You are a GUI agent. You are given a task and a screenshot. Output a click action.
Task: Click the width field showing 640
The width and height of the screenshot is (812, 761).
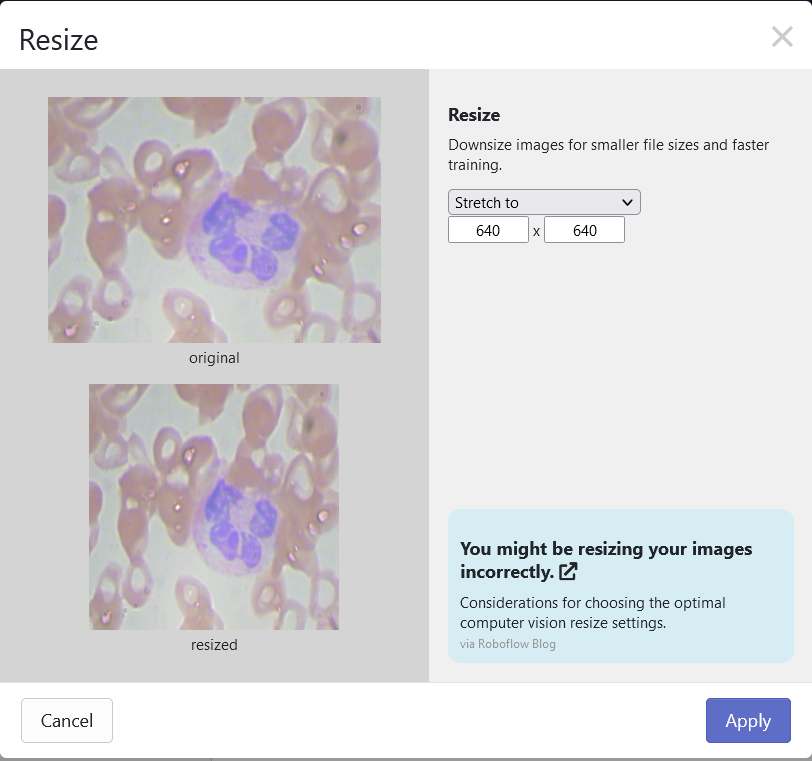pyautogui.click(x=488, y=231)
